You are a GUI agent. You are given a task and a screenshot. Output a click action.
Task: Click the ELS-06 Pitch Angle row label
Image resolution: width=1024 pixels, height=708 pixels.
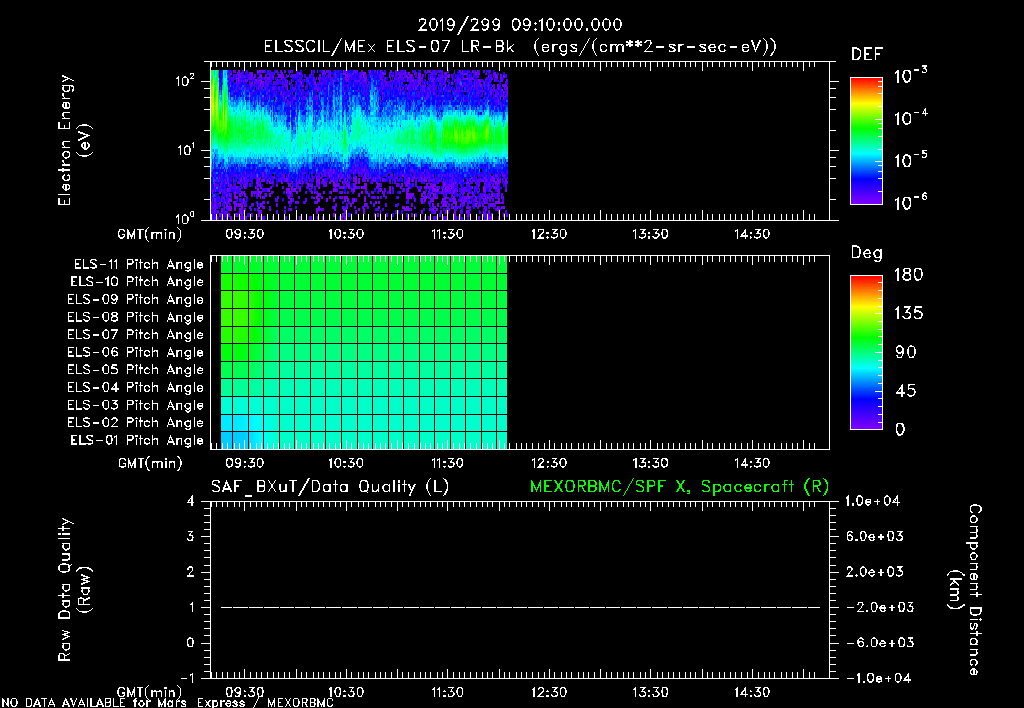pos(135,352)
